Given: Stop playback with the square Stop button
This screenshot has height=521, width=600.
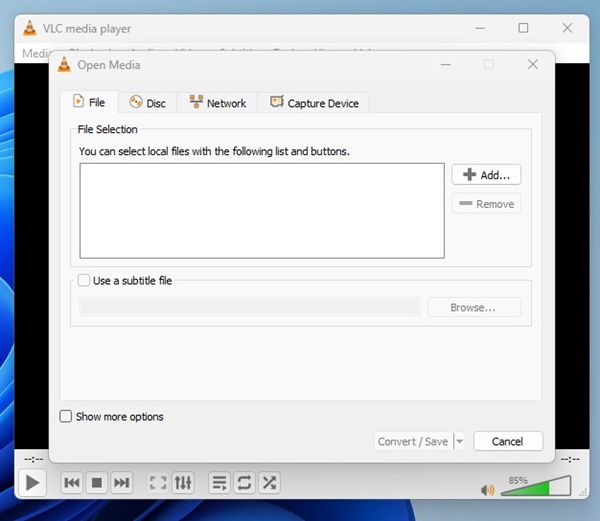Looking at the screenshot, I should pos(96,483).
